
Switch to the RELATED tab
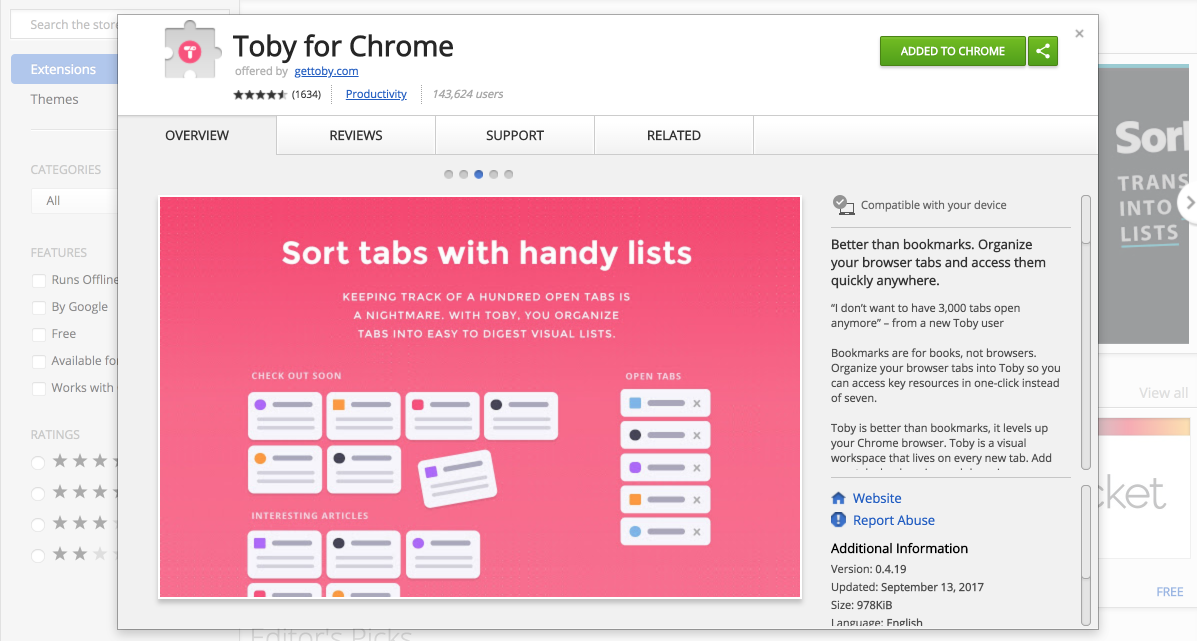click(x=673, y=135)
